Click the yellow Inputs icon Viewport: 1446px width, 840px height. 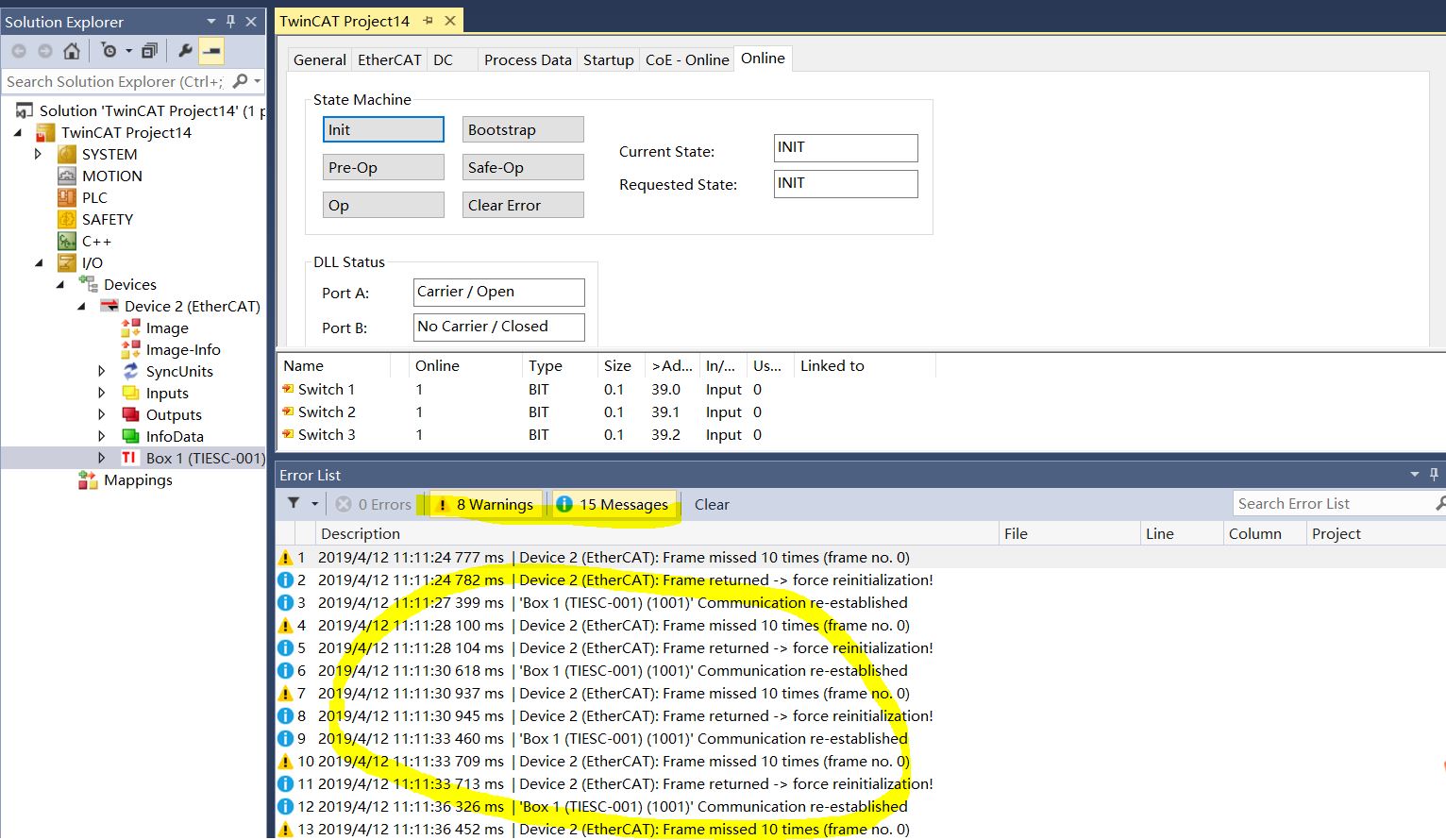pyautogui.click(x=131, y=393)
